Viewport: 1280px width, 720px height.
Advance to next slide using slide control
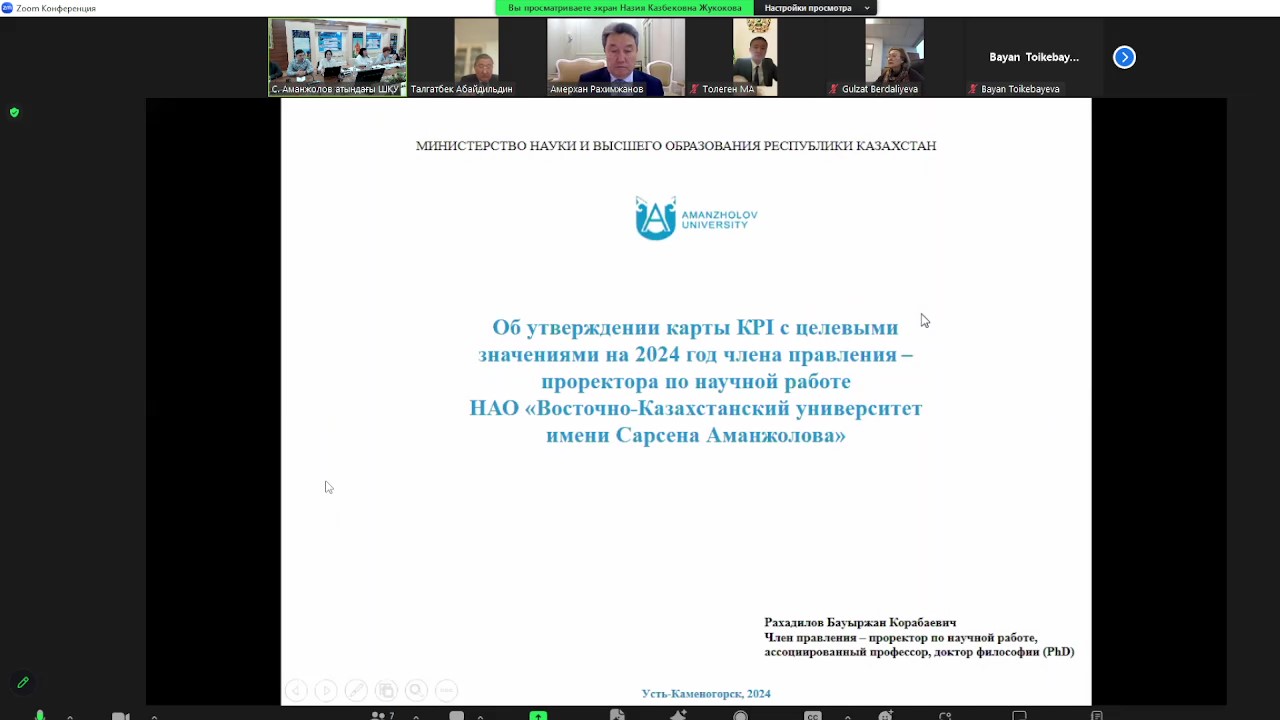326,690
